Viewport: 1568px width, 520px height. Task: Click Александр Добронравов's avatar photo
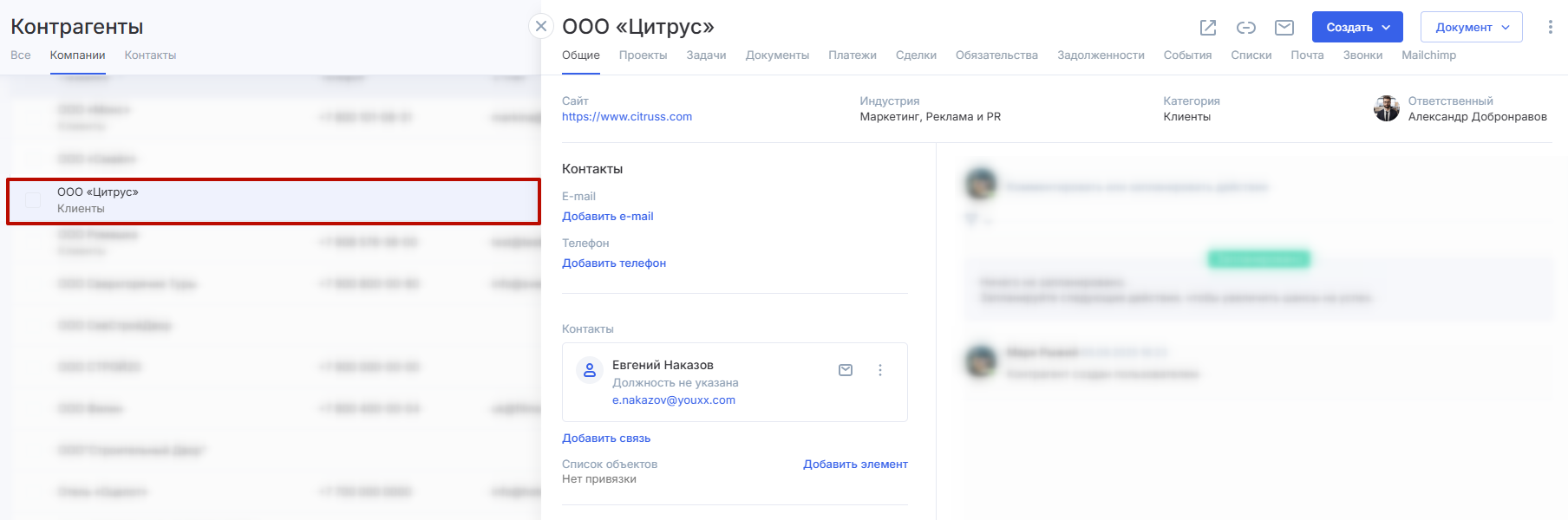pos(1386,108)
